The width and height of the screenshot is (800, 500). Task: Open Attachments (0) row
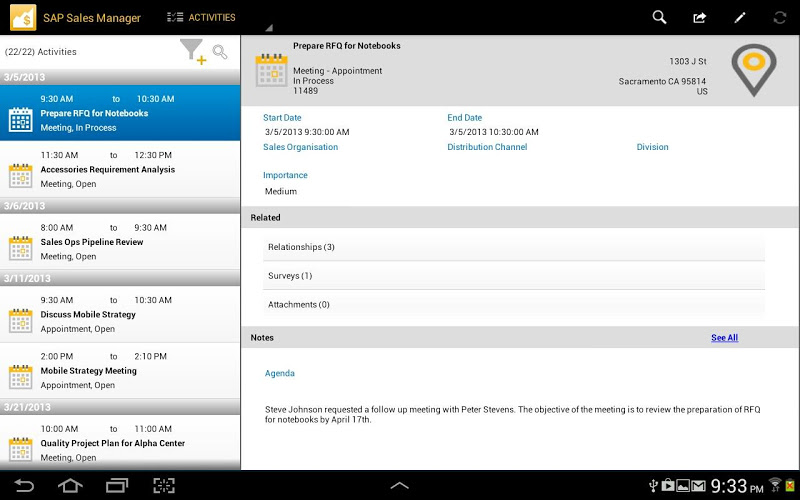pos(514,305)
